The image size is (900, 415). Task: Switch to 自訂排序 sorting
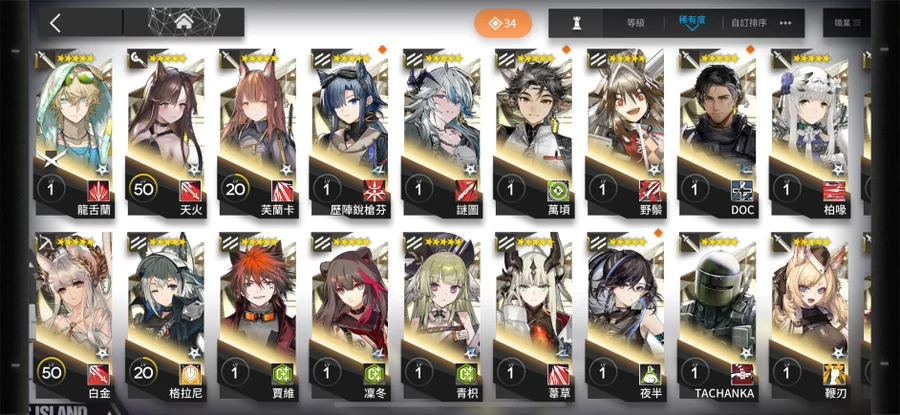coord(748,24)
